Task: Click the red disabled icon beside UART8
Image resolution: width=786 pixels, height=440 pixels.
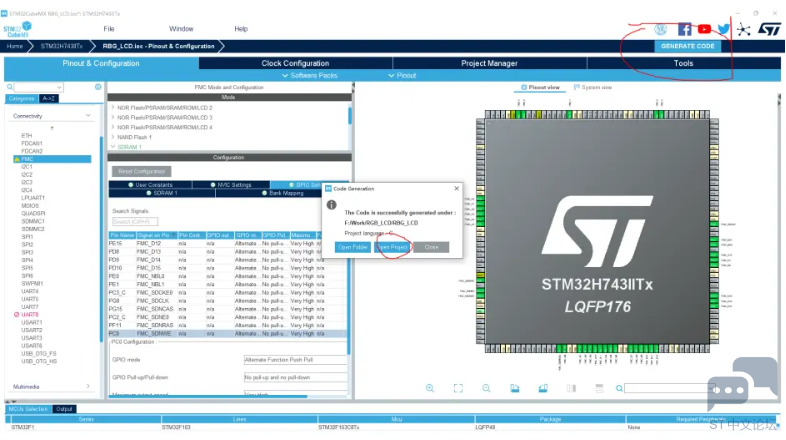Action: [17, 315]
